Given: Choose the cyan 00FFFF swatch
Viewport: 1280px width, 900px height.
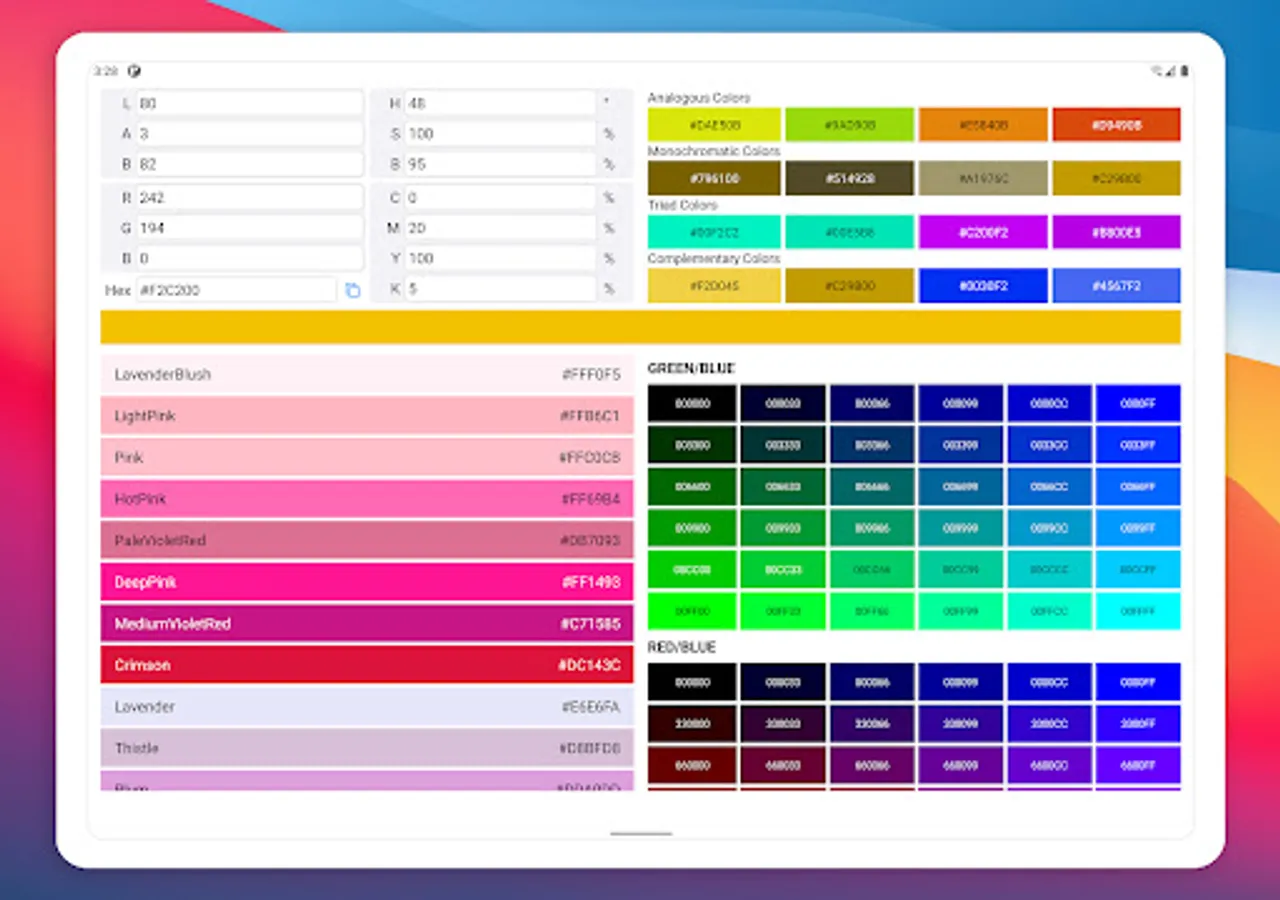Looking at the screenshot, I should tap(1138, 611).
